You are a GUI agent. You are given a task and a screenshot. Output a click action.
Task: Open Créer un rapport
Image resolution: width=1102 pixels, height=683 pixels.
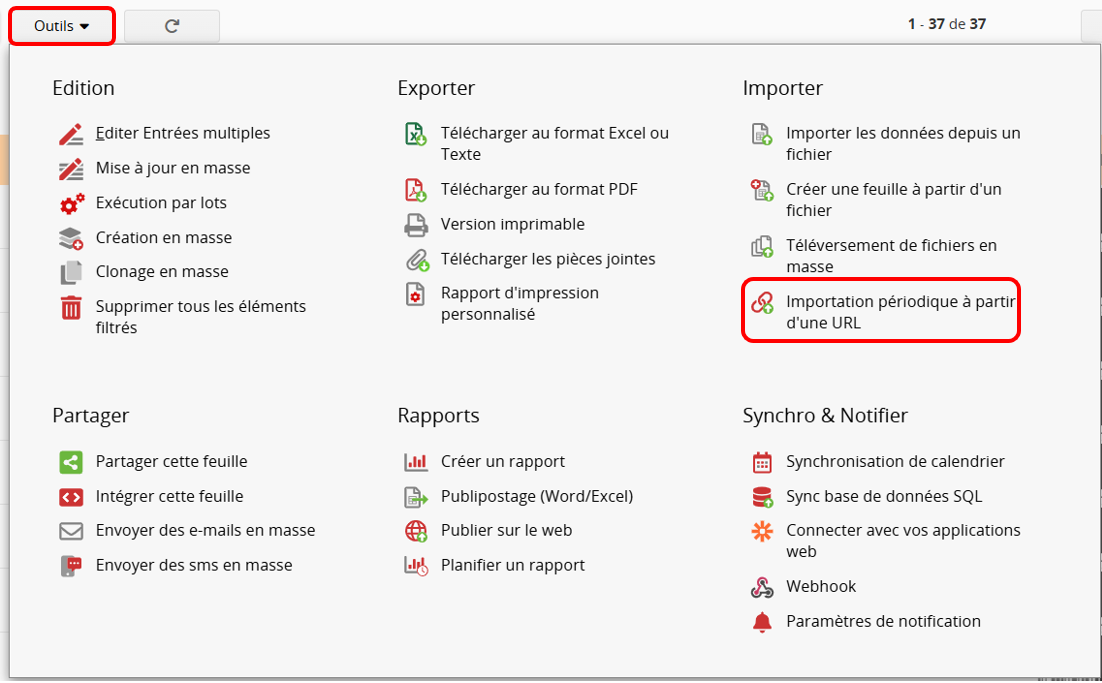point(502,462)
